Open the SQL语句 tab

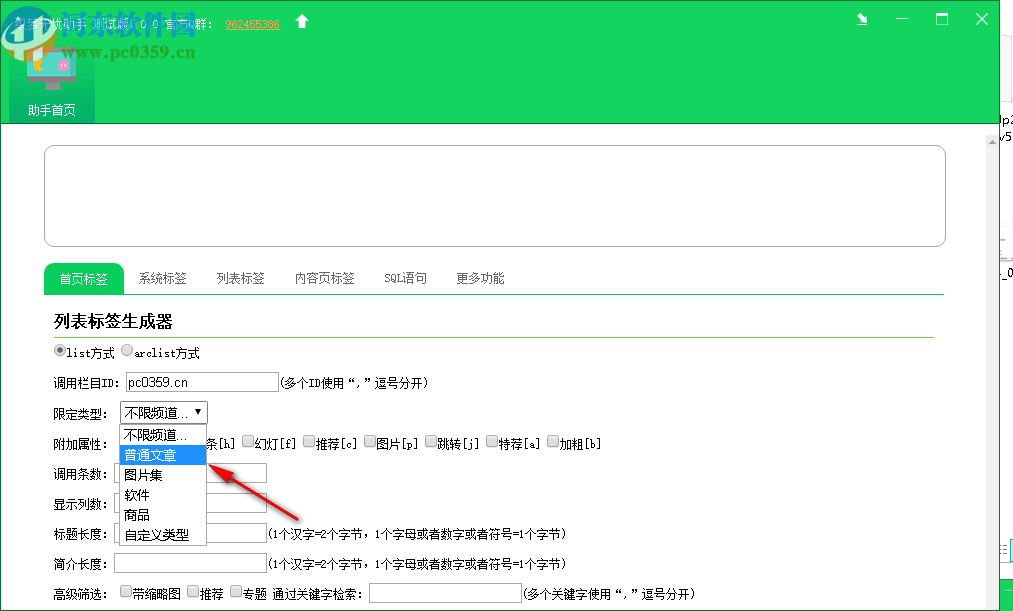click(405, 279)
